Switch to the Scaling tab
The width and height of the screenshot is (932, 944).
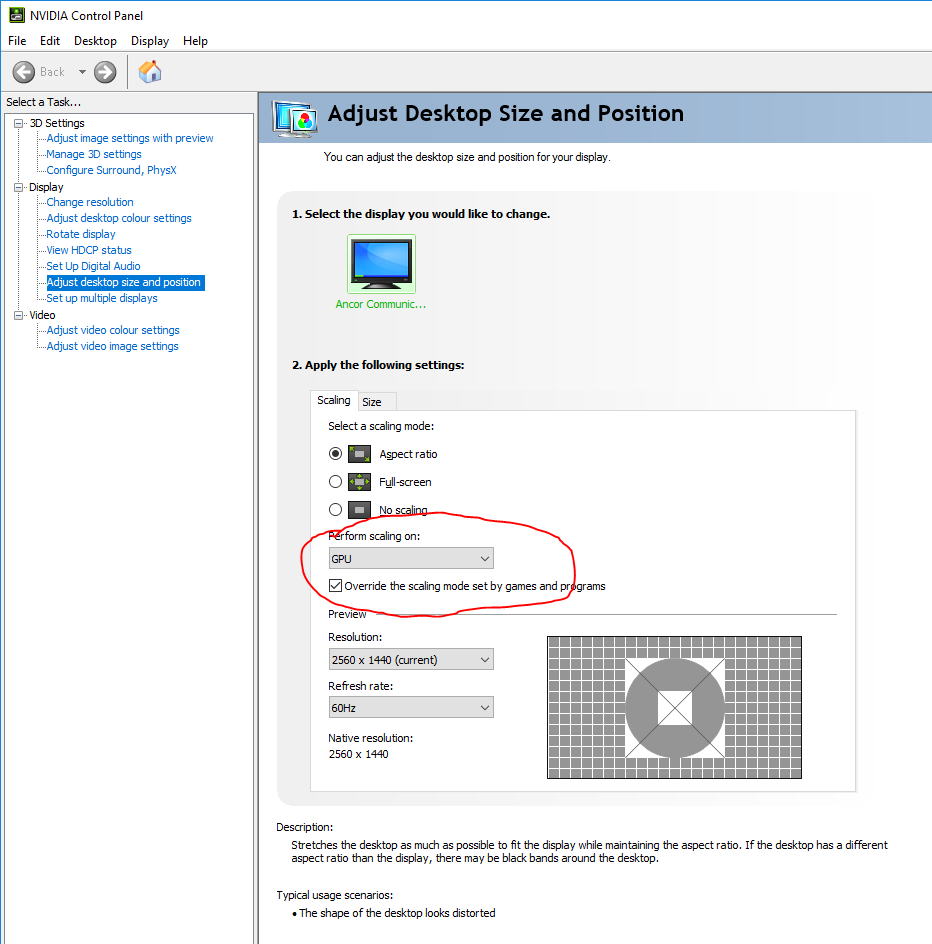coord(334,400)
